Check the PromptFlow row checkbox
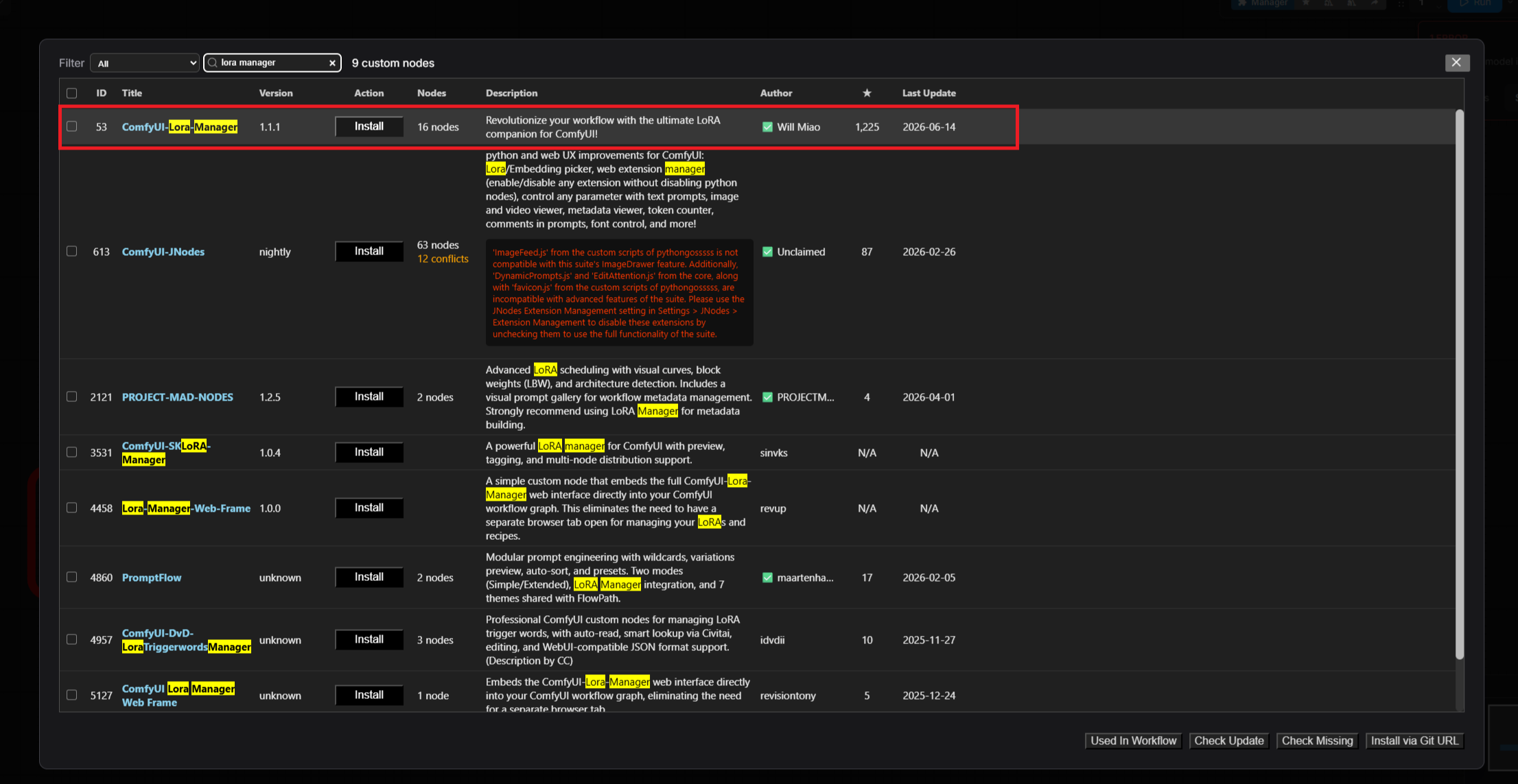 pyautogui.click(x=72, y=578)
